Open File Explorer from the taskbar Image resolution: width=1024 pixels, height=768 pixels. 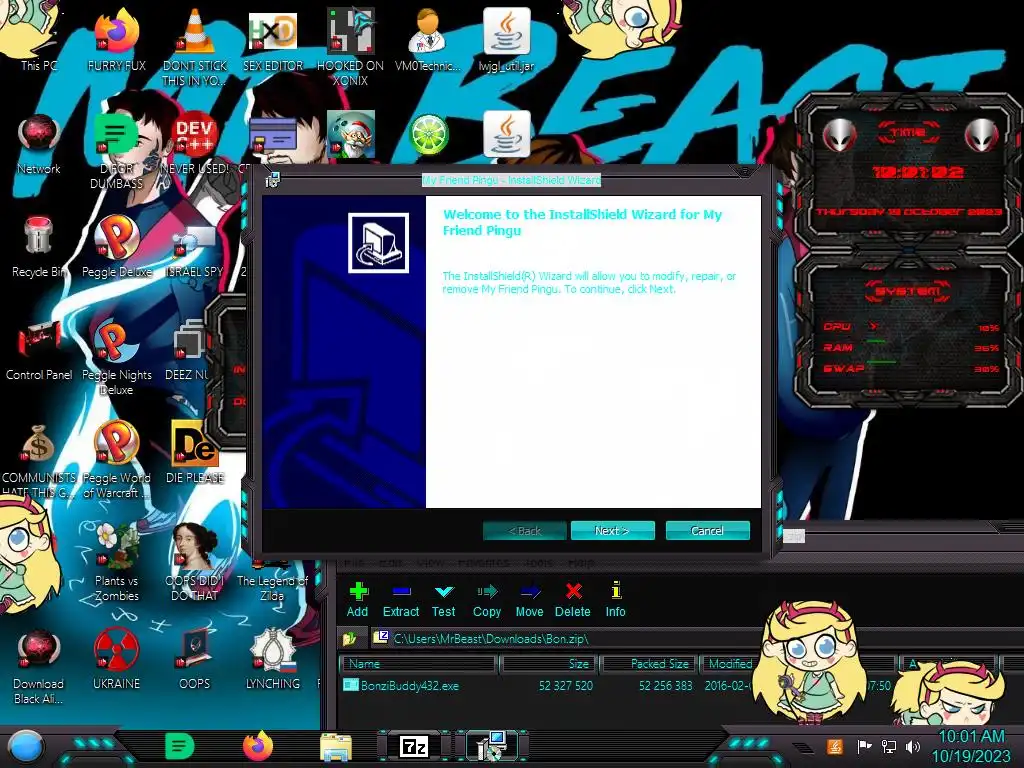[x=336, y=747]
